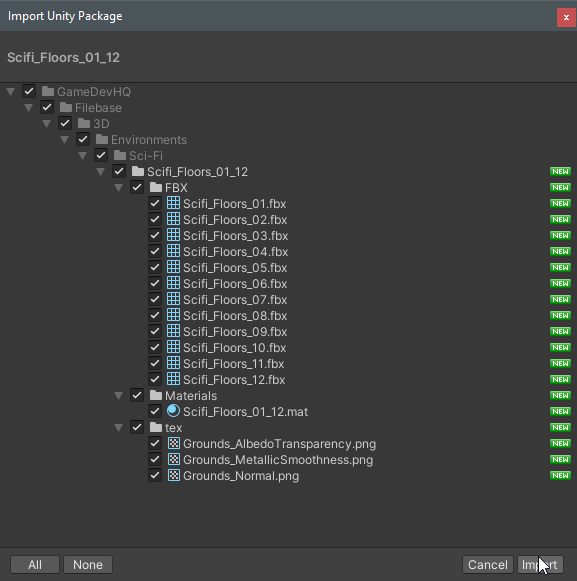Uncheck the Materials folder checkbox
The width and height of the screenshot is (577, 581).
click(x=137, y=395)
